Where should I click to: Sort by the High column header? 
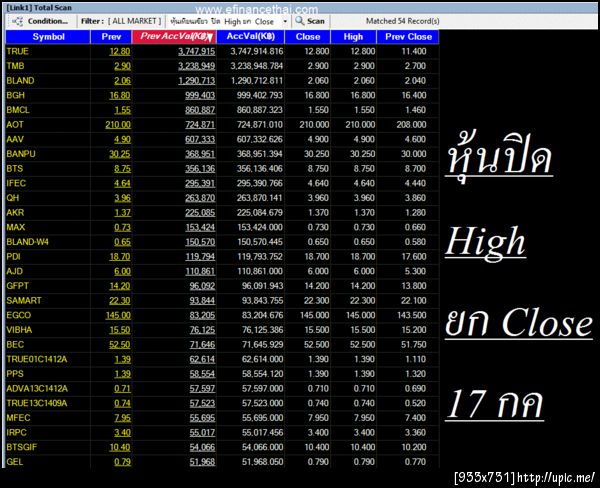353,37
